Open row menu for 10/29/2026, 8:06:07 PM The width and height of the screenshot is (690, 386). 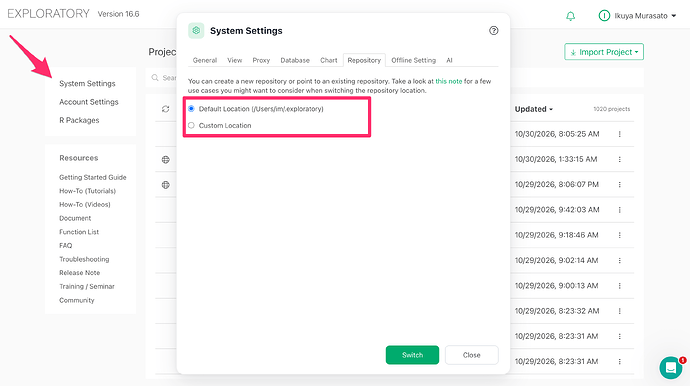pyautogui.click(x=619, y=184)
